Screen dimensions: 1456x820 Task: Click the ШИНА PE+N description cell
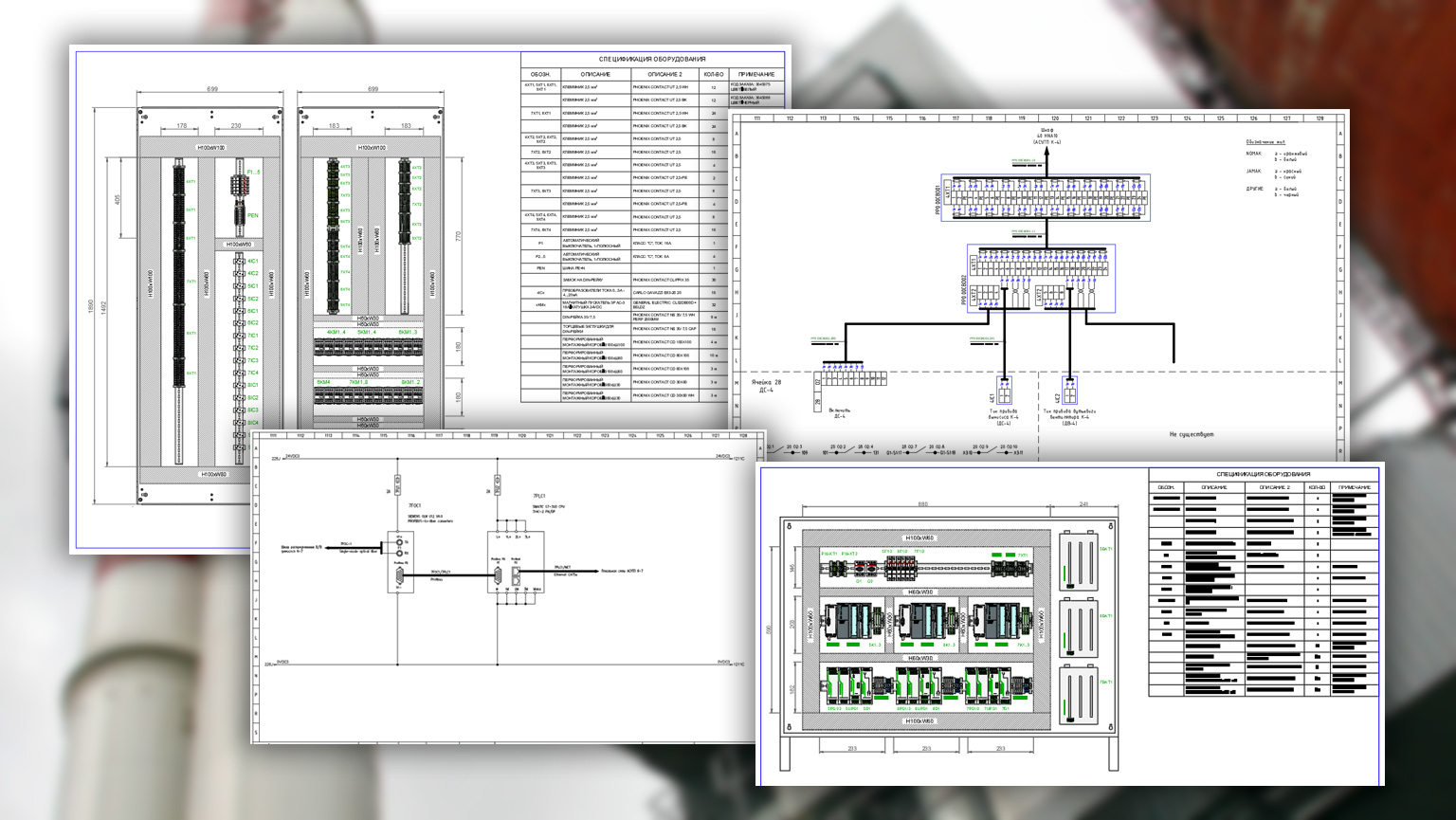pos(595,268)
